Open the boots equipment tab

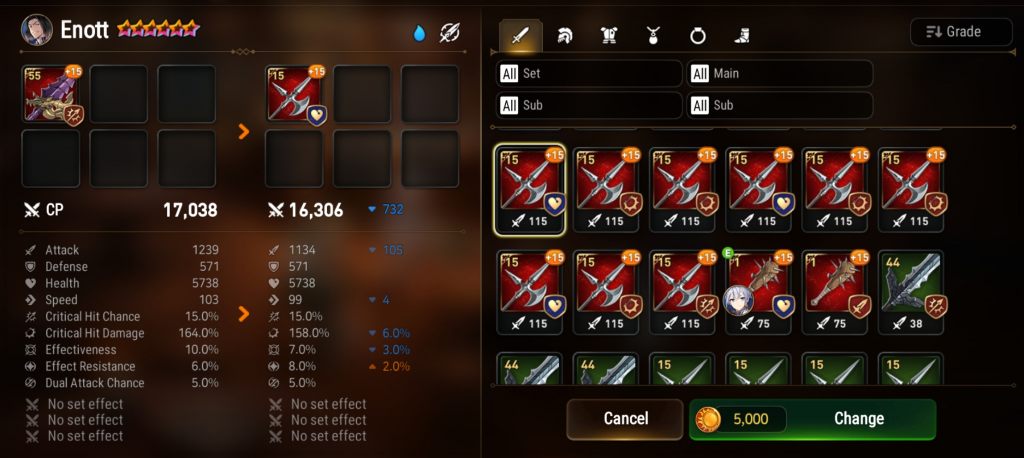point(741,35)
